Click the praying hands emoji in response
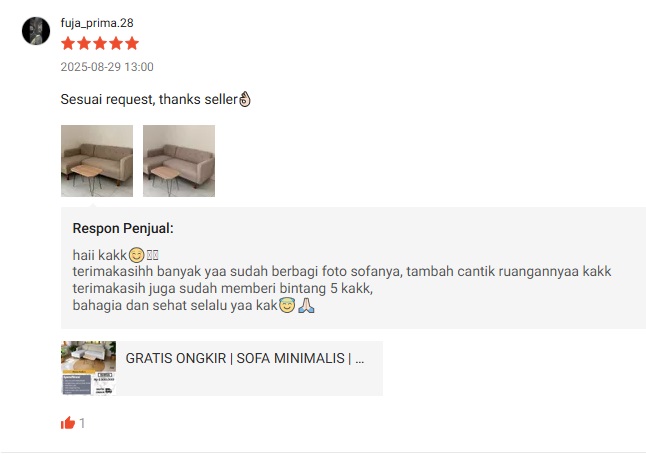The image size is (646, 454). (x=306, y=305)
